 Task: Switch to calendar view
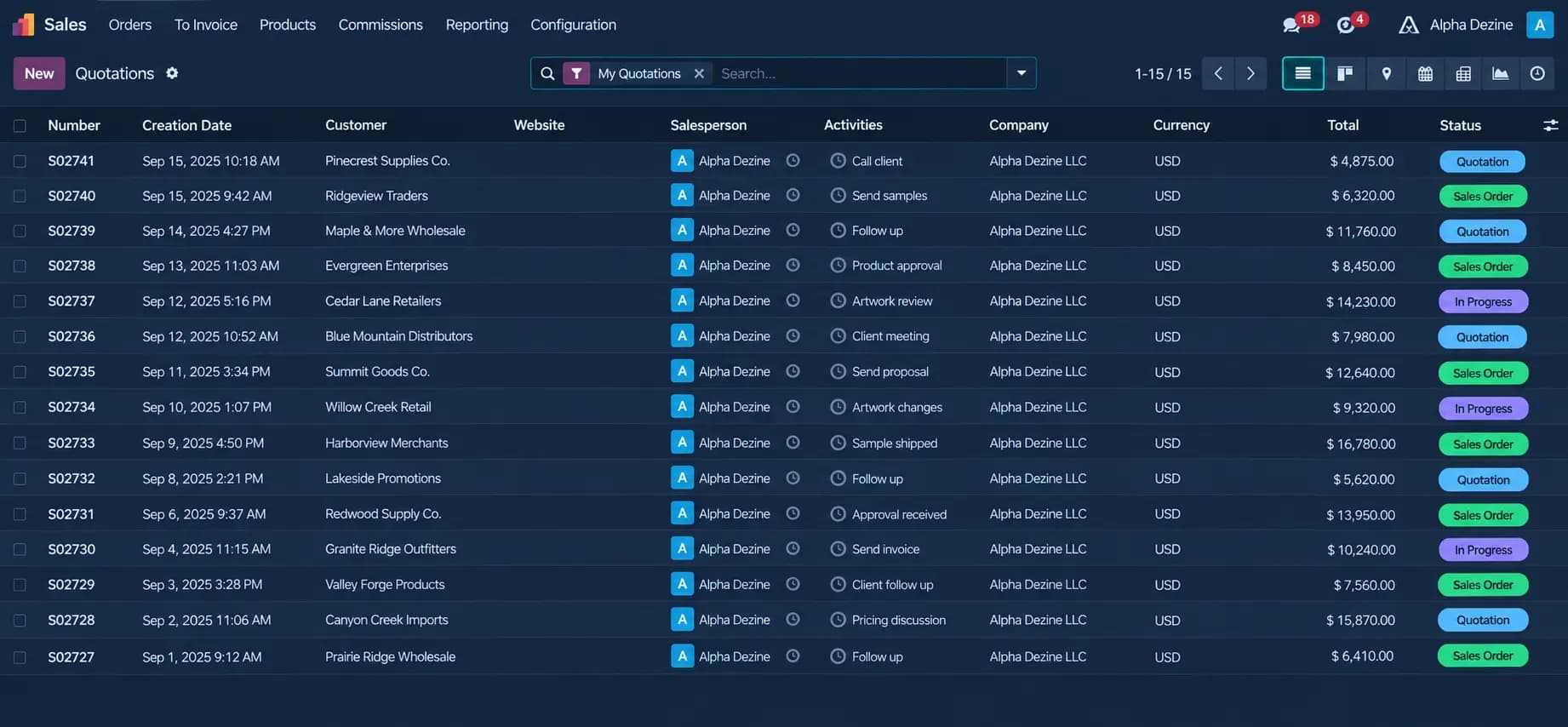pyautogui.click(x=1425, y=73)
